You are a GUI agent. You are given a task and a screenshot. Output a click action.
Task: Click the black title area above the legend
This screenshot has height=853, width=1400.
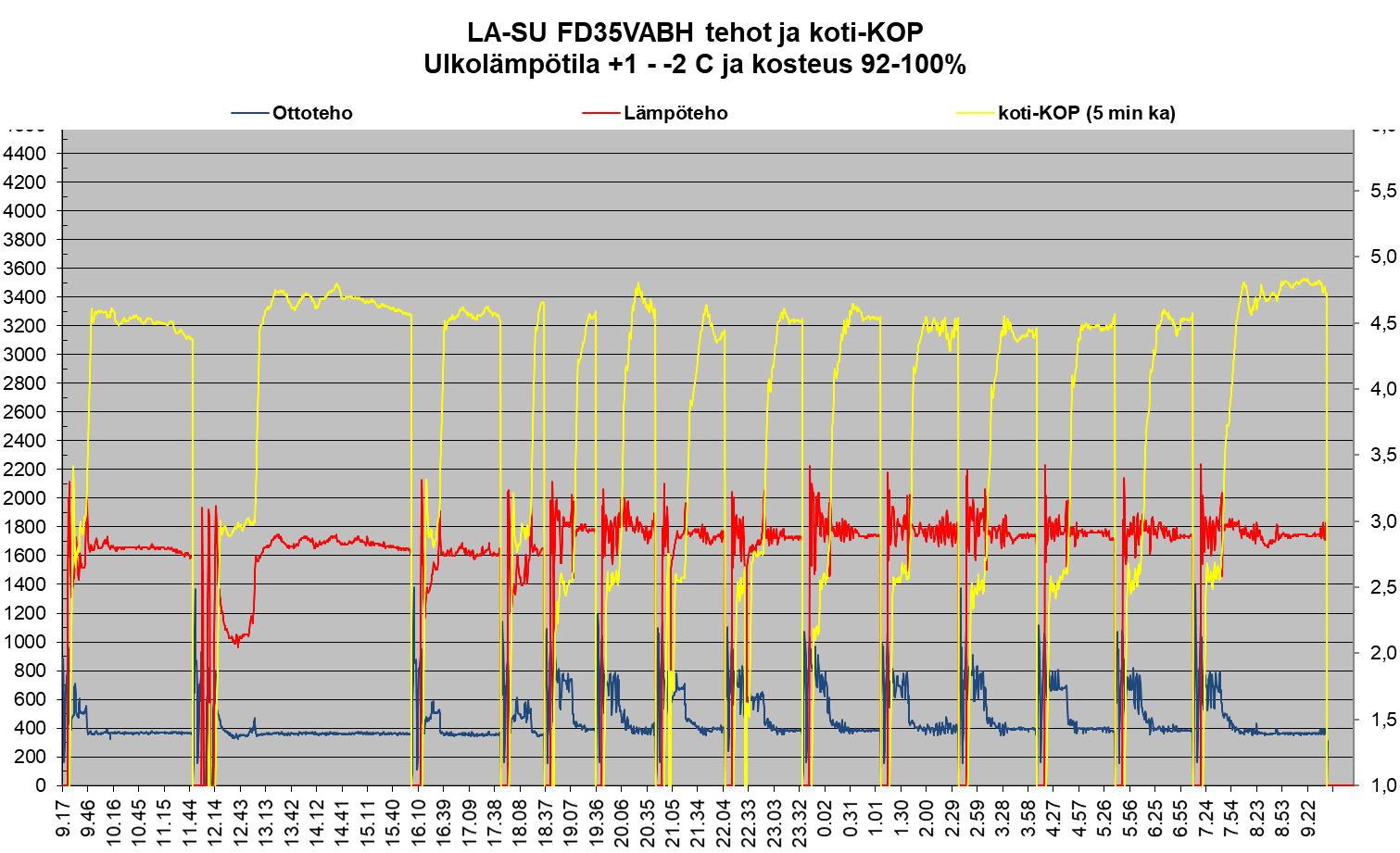[x=700, y=46]
